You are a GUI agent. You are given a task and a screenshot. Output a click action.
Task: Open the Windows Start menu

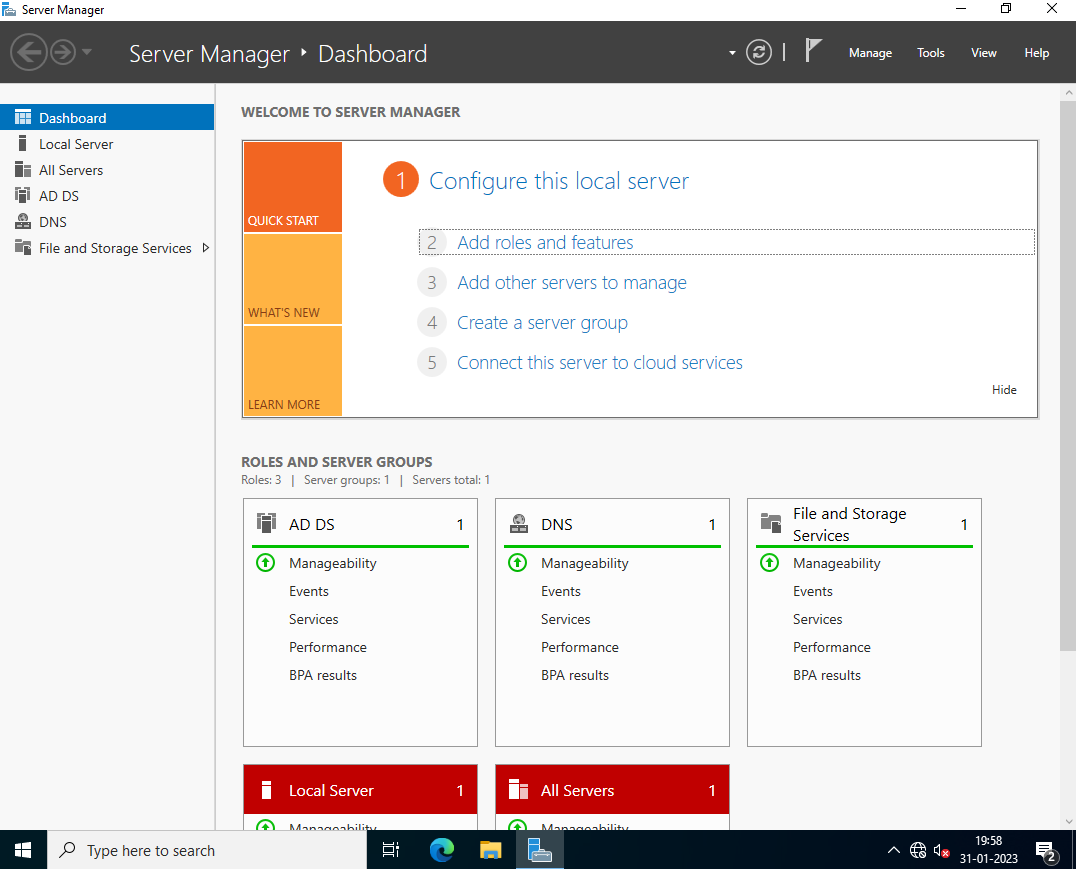[23, 850]
